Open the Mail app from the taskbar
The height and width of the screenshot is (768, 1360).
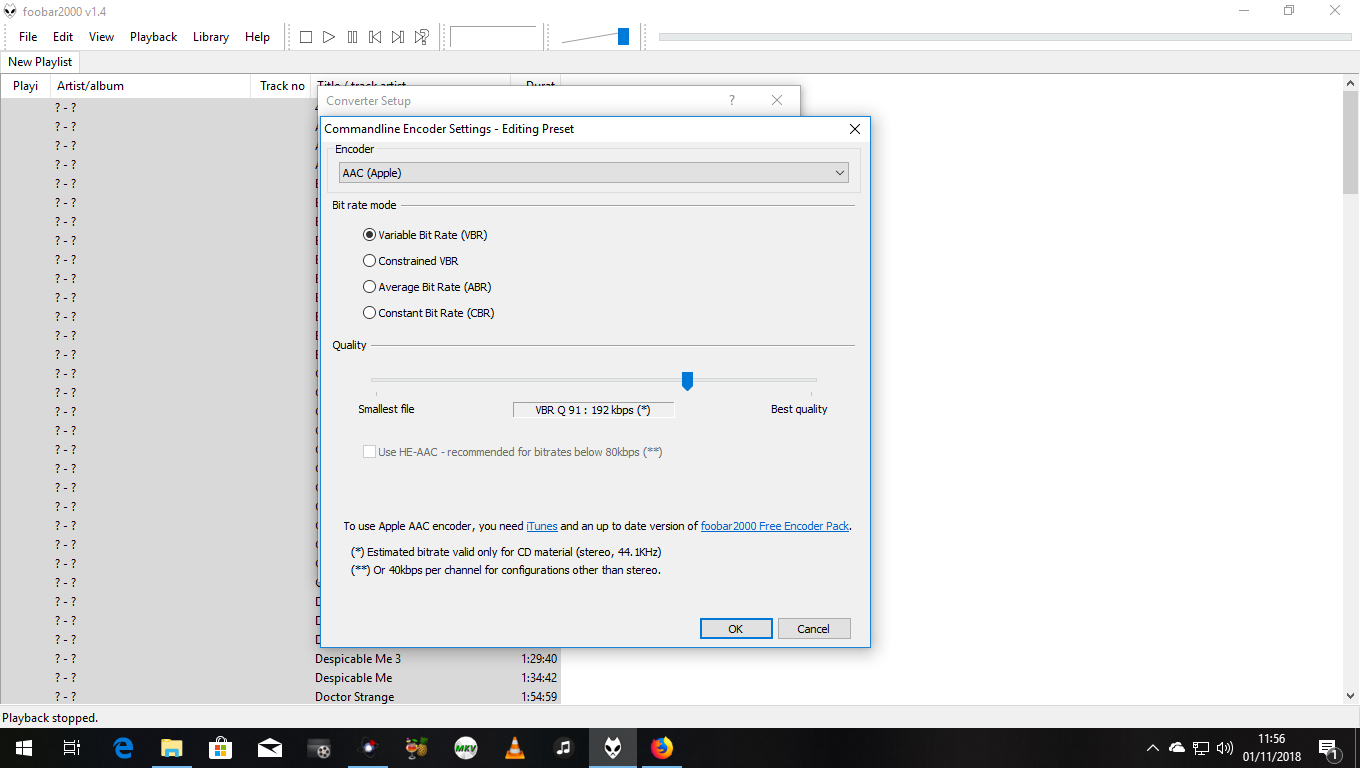tap(270, 747)
